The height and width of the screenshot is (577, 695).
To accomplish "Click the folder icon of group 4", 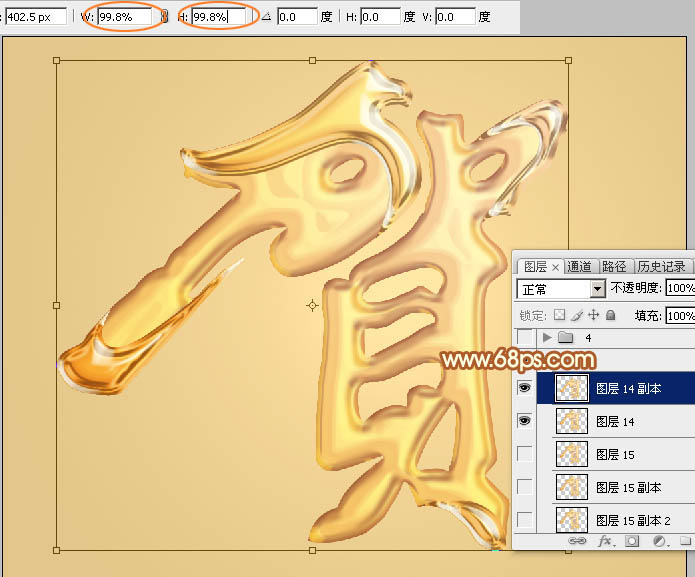I will click(565, 338).
